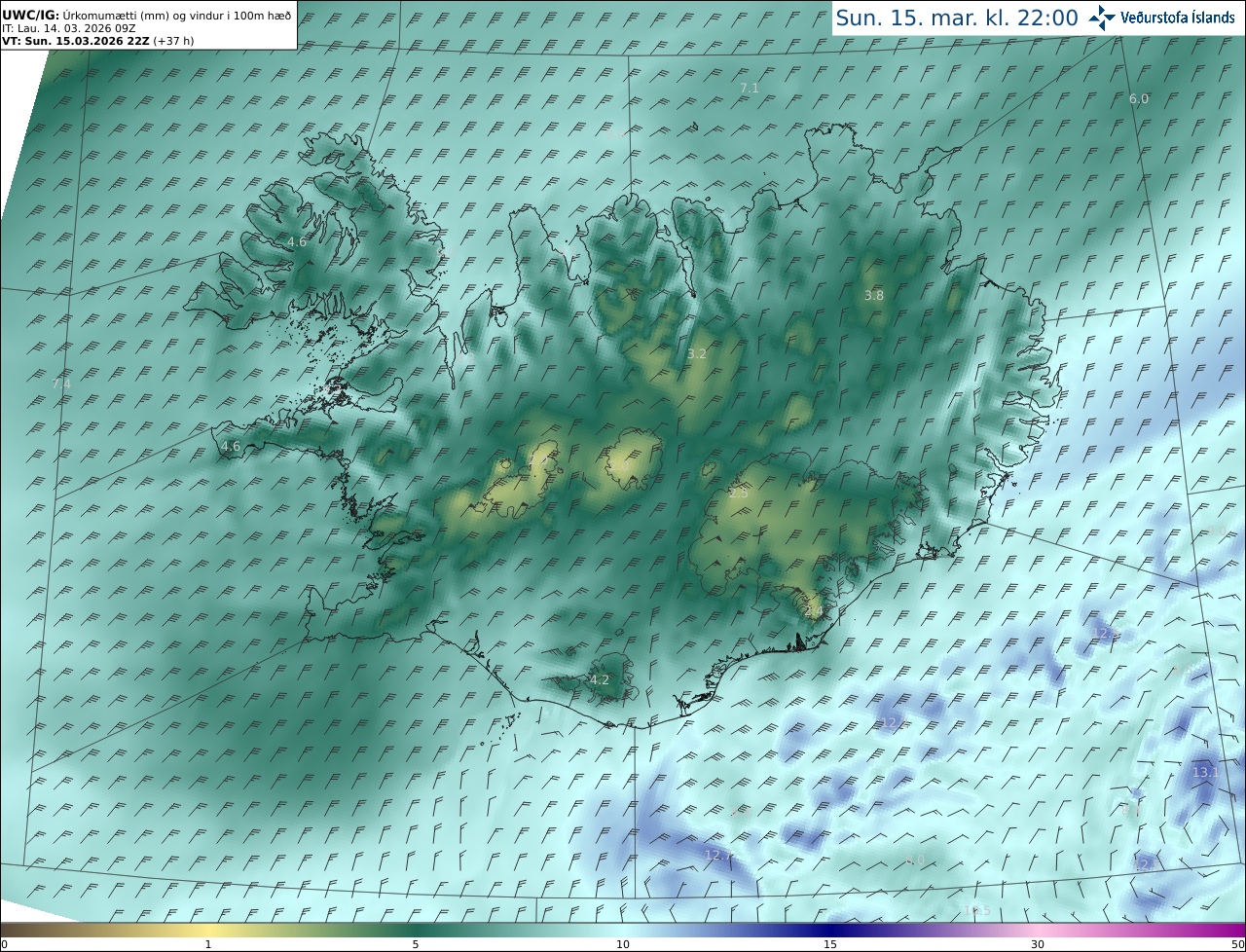The height and width of the screenshot is (952, 1246).
Task: Click the 6.0 value near the timestamp
Action: coord(1138,98)
